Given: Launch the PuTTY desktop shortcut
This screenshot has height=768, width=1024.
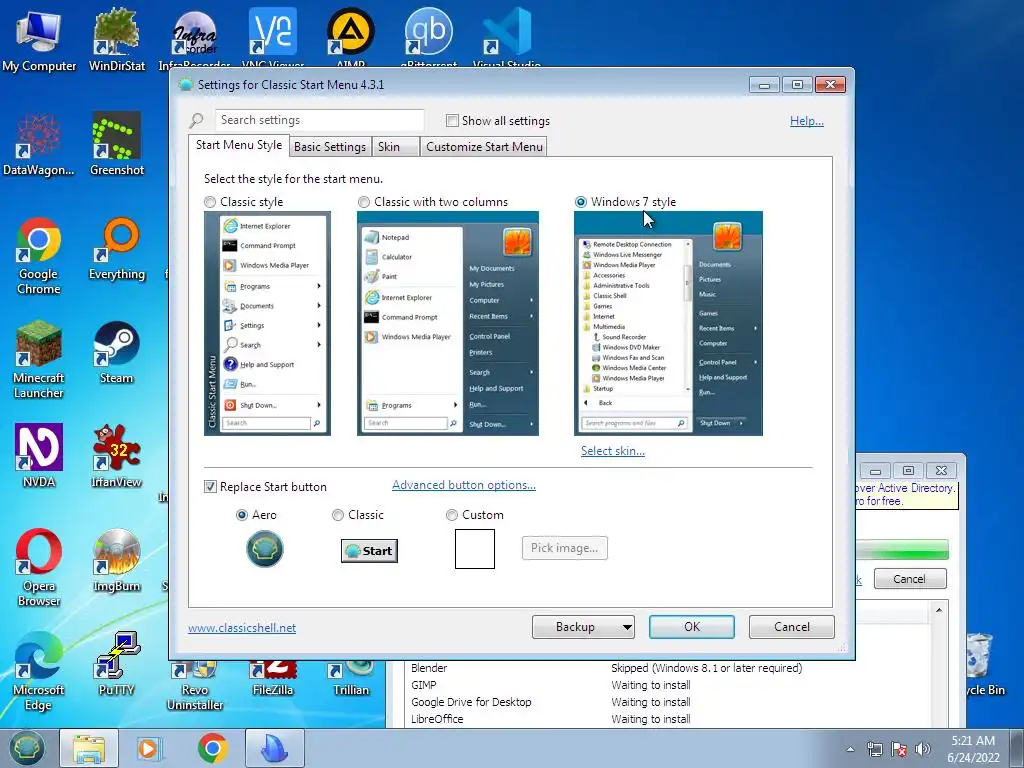Looking at the screenshot, I should pos(117,664).
